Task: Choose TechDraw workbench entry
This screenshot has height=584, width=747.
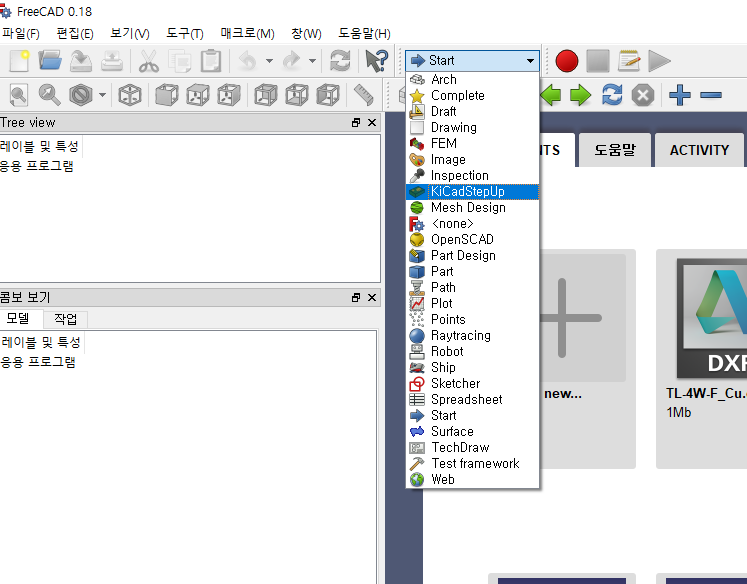Action: coord(472,447)
